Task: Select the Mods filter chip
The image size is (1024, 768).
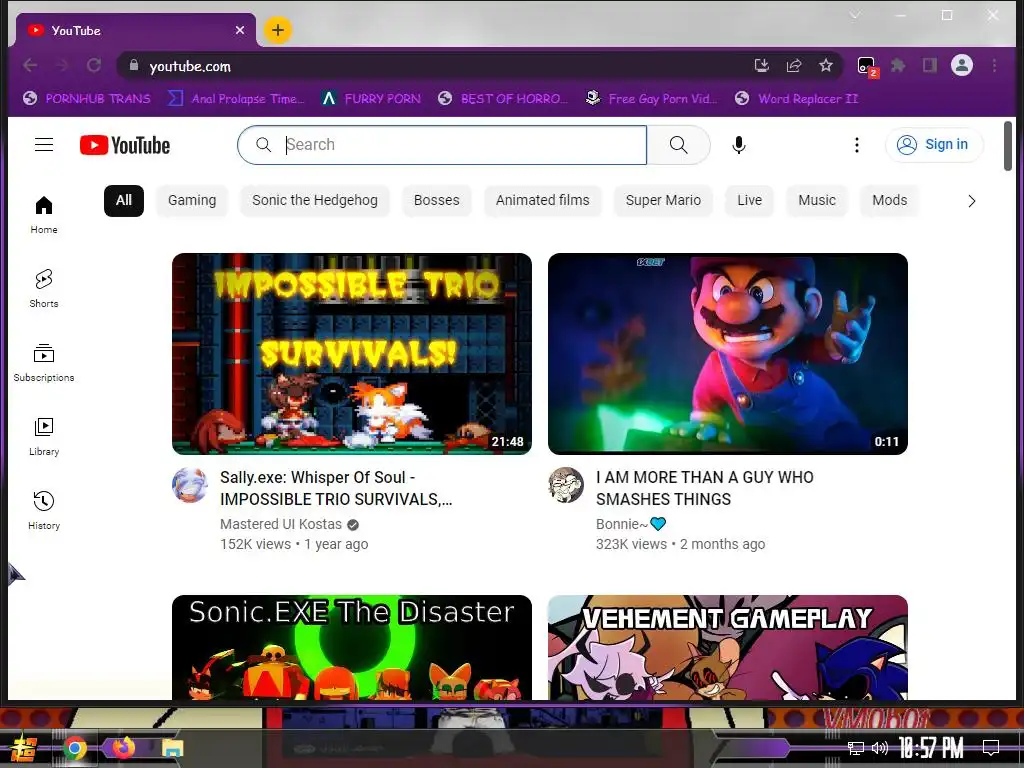Action: [x=889, y=200]
